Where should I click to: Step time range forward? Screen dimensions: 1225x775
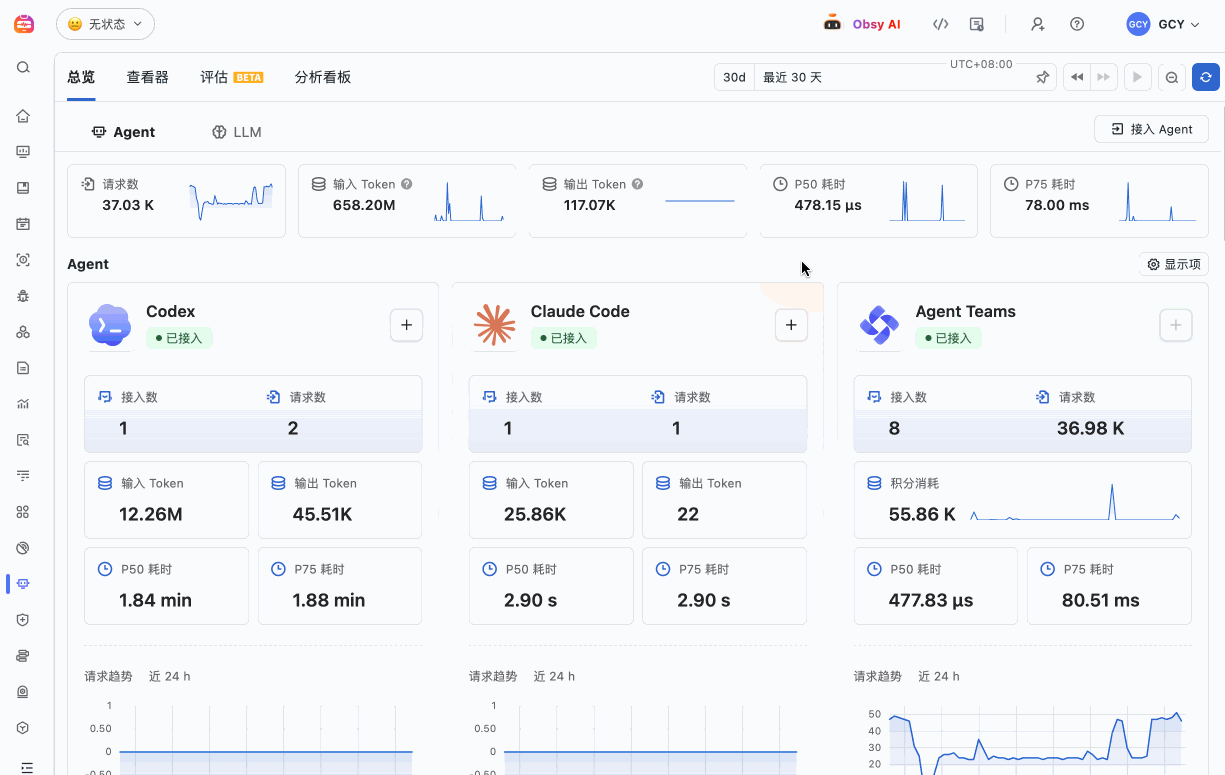click(1103, 77)
